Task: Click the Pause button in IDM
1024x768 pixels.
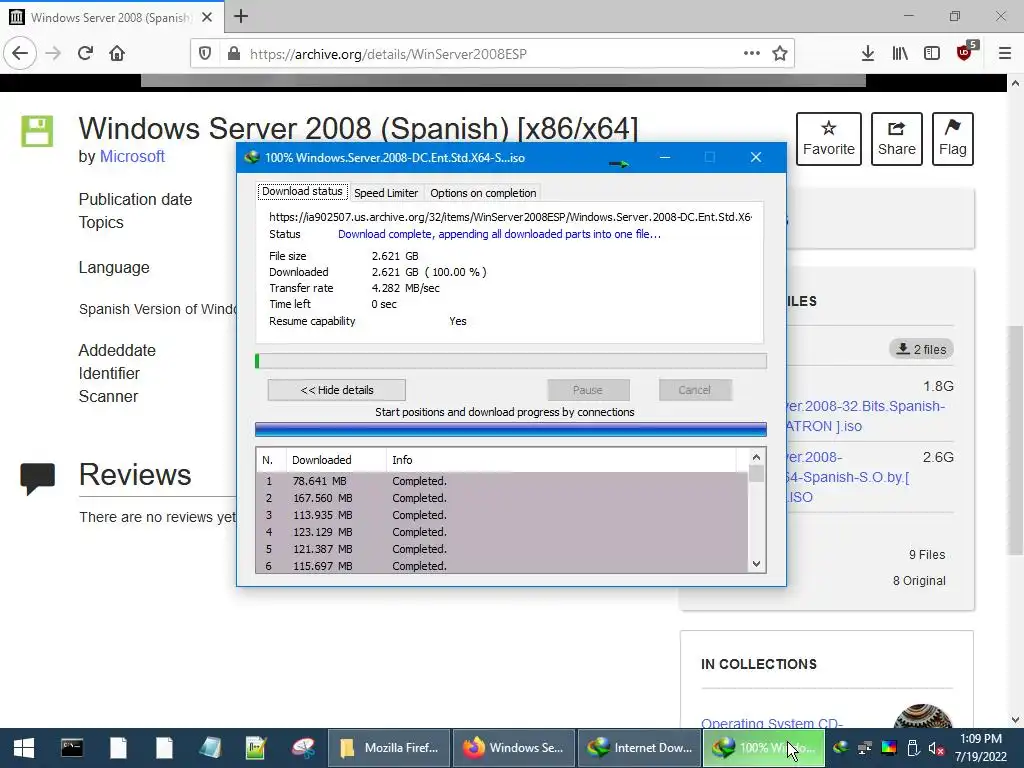Action: [x=588, y=390]
